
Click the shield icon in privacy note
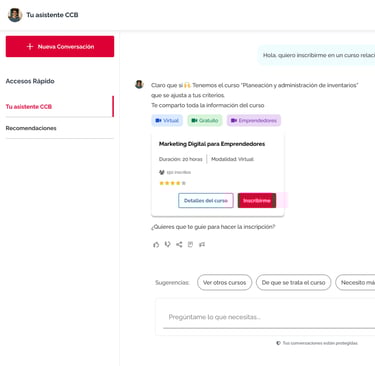pyautogui.click(x=278, y=343)
